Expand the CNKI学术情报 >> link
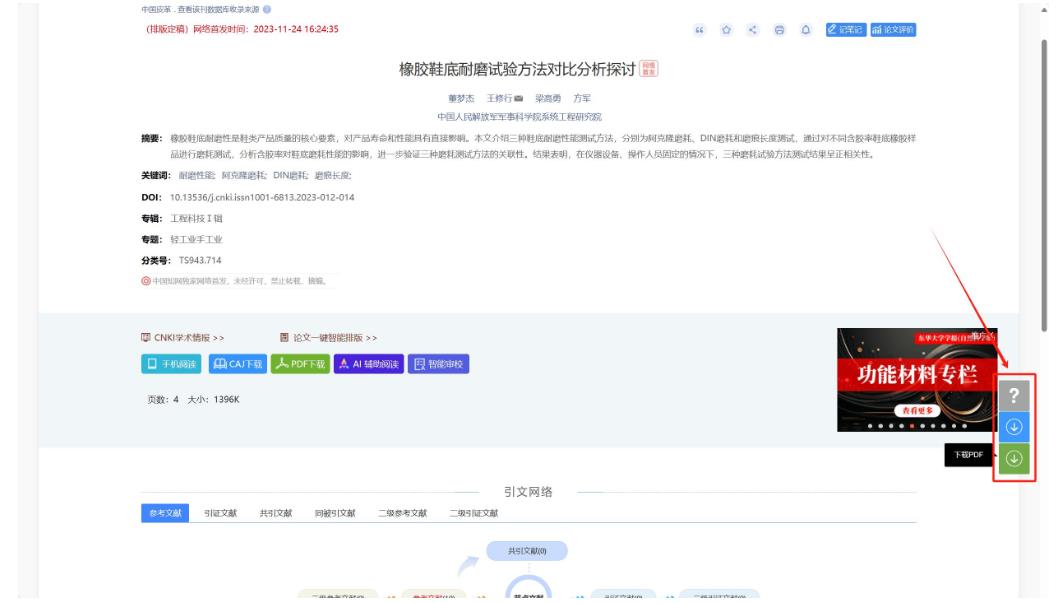 tap(183, 338)
